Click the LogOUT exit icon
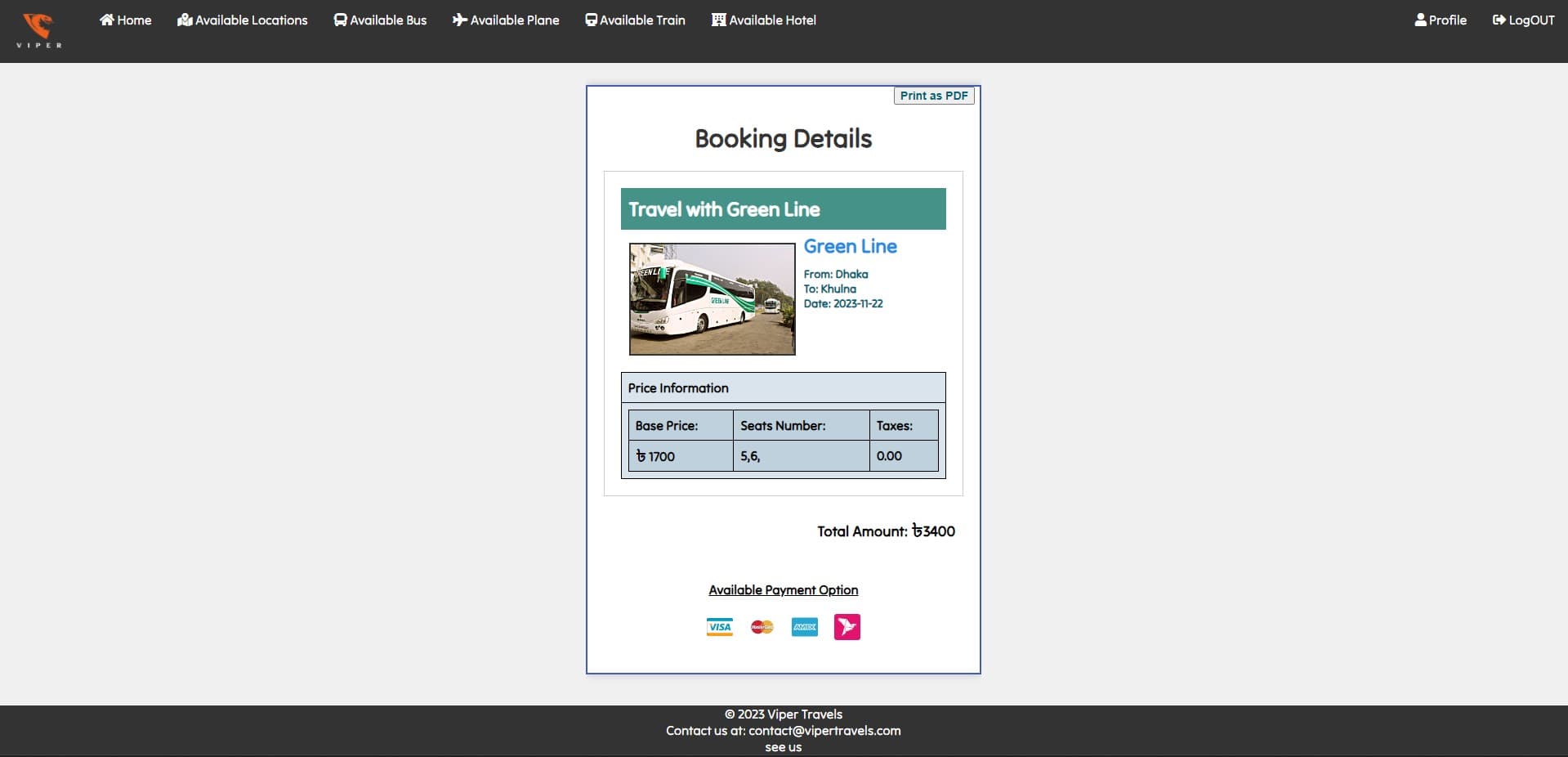Viewport: 1568px width, 757px height. (x=1499, y=20)
